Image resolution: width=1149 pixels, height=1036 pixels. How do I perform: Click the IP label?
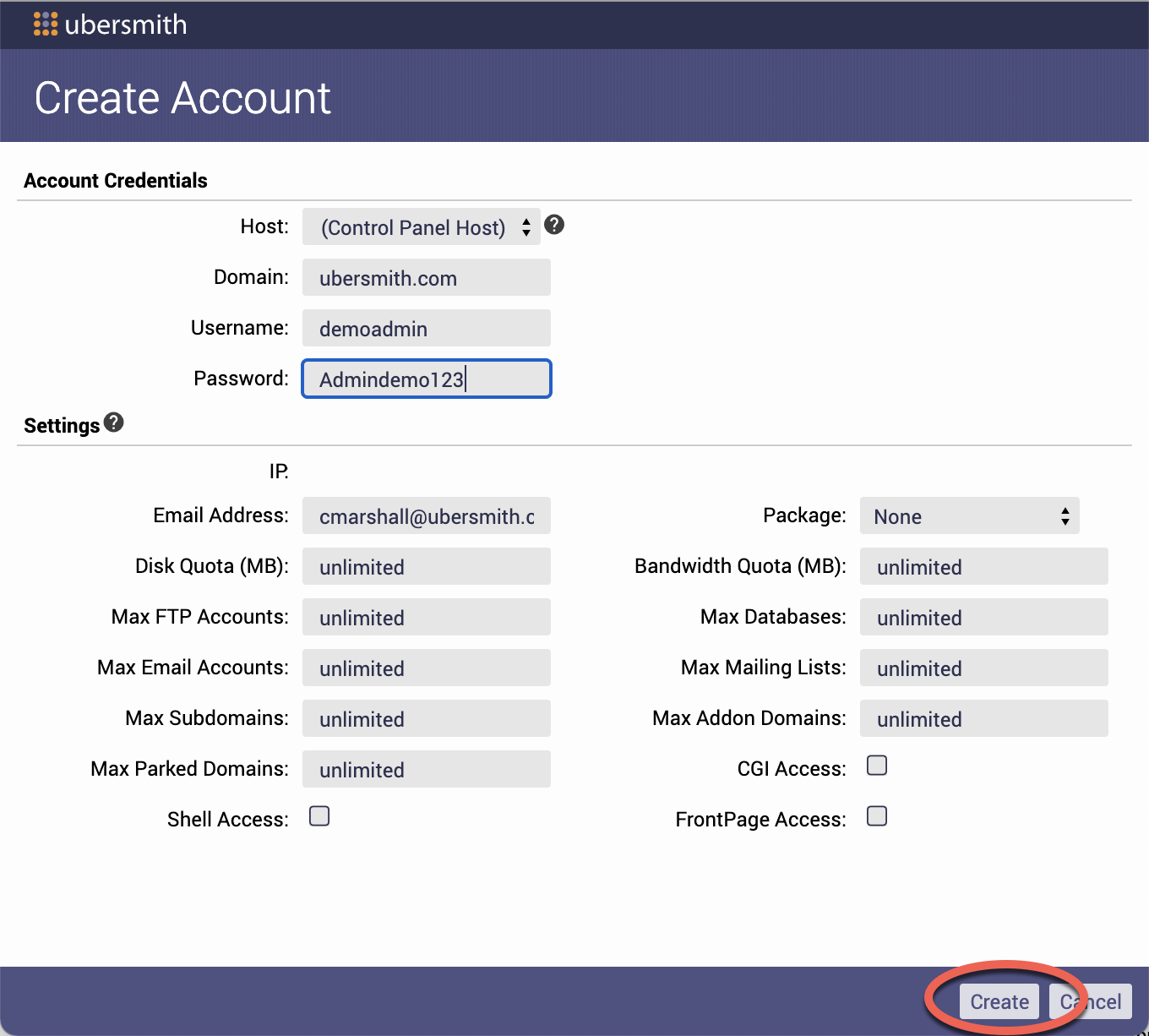point(279,472)
